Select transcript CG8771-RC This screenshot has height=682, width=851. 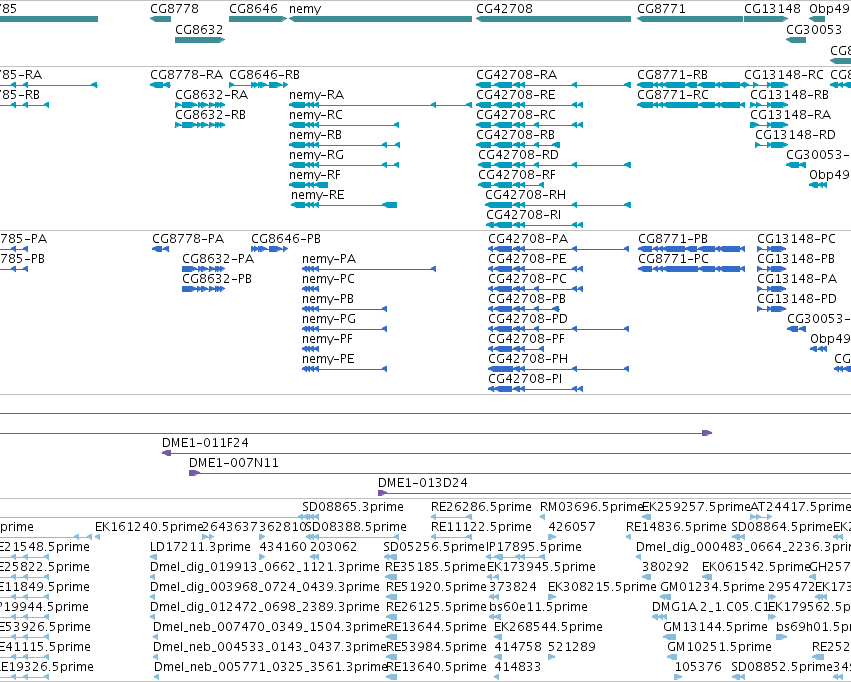point(673,94)
